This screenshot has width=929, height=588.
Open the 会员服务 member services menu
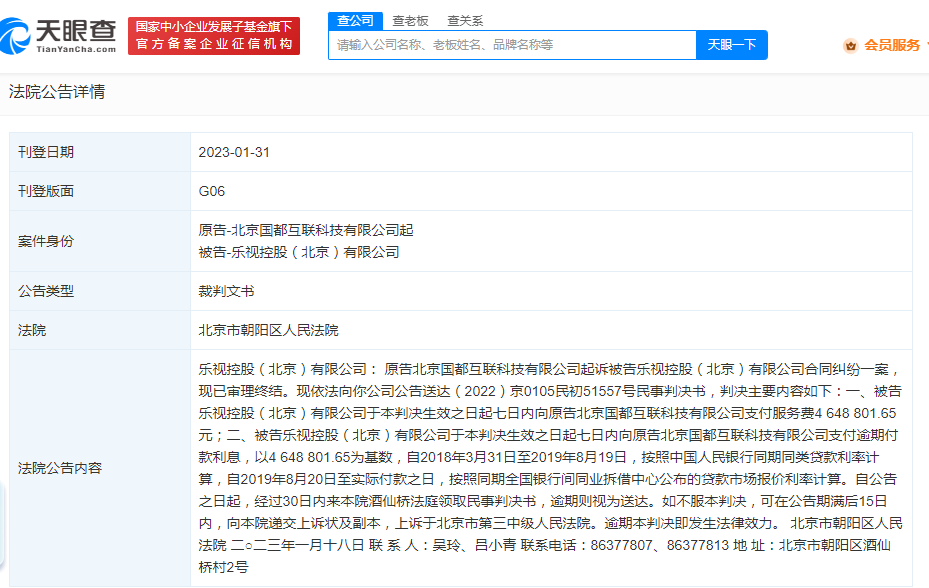coord(891,45)
